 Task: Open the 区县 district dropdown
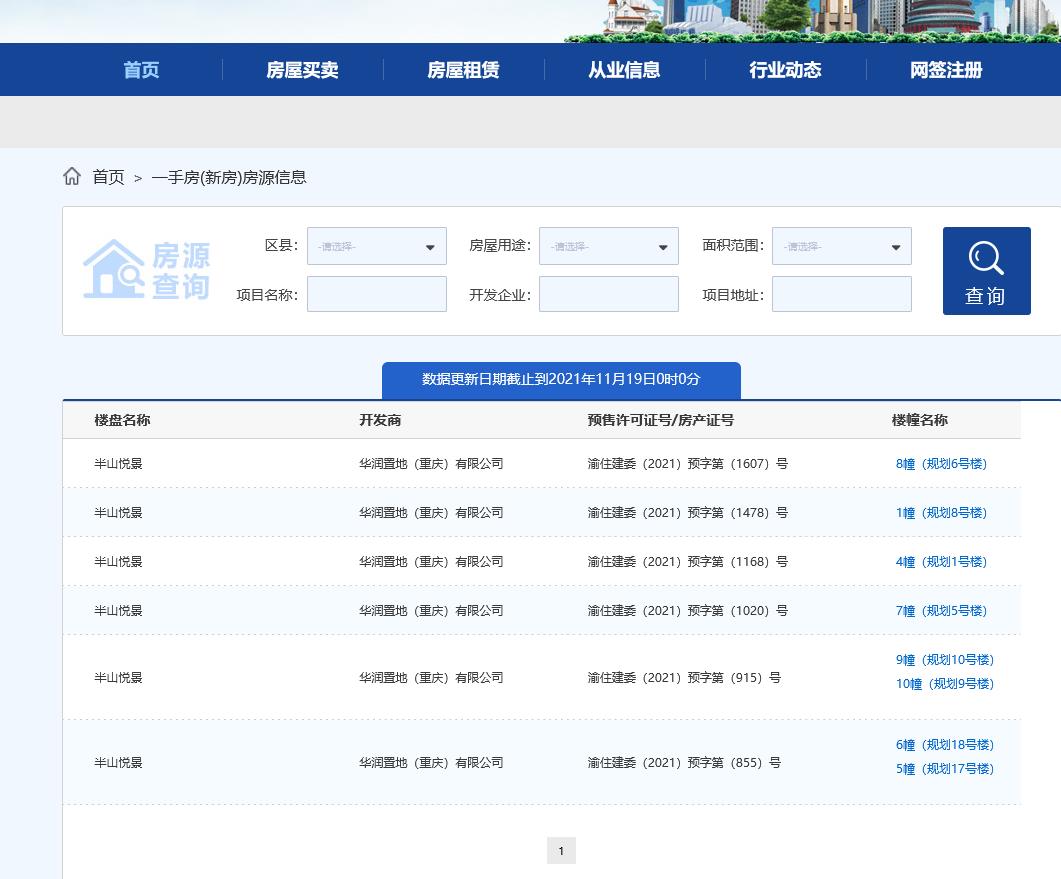[376, 246]
